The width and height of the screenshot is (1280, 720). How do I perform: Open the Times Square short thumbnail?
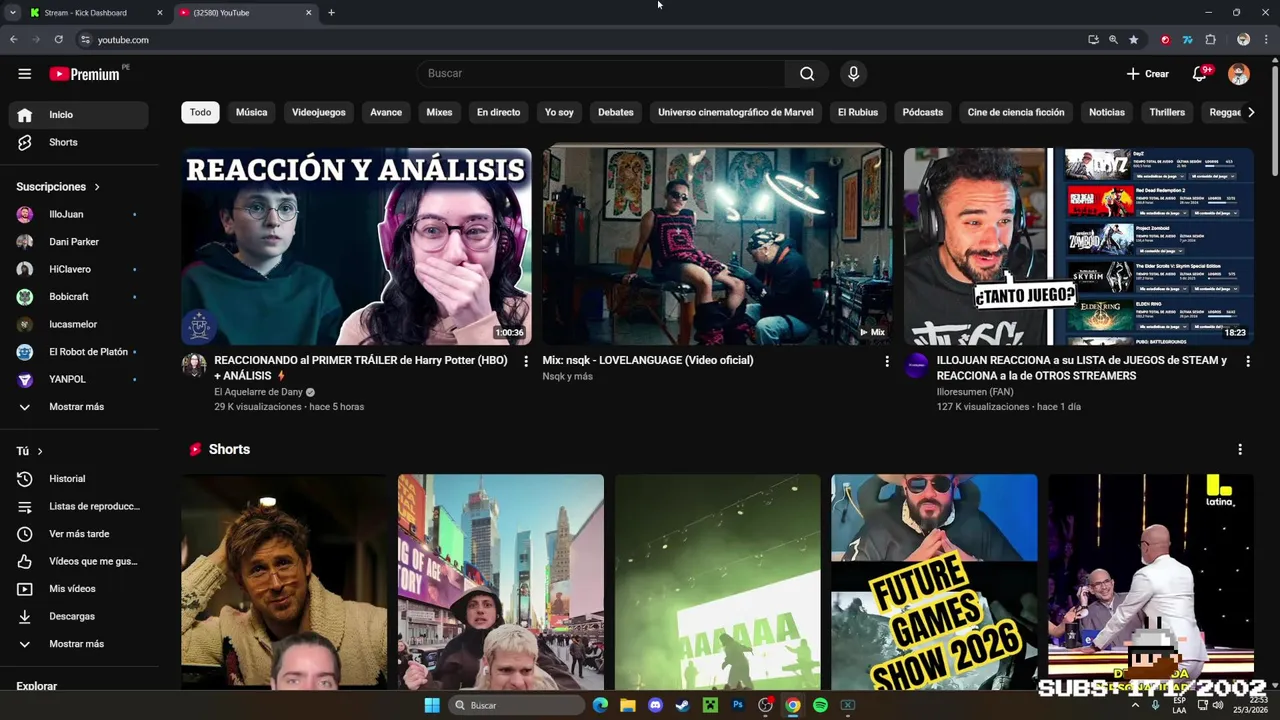501,582
